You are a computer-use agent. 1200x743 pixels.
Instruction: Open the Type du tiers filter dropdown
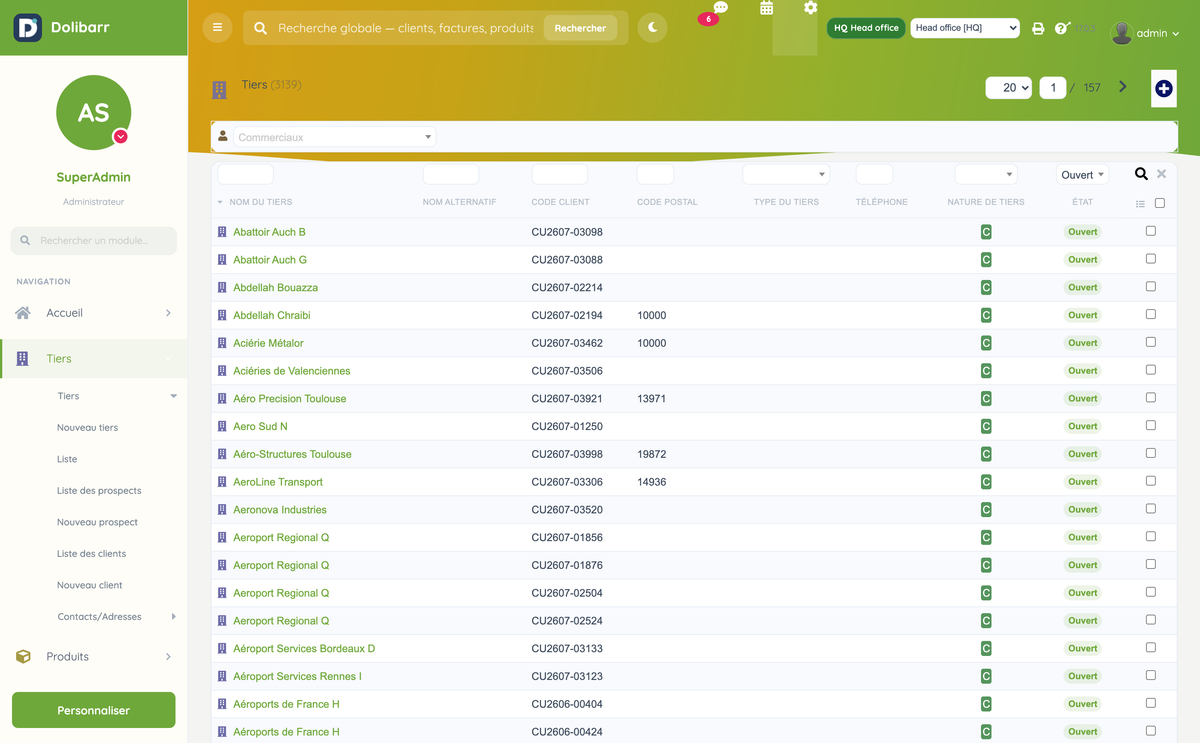(x=786, y=174)
